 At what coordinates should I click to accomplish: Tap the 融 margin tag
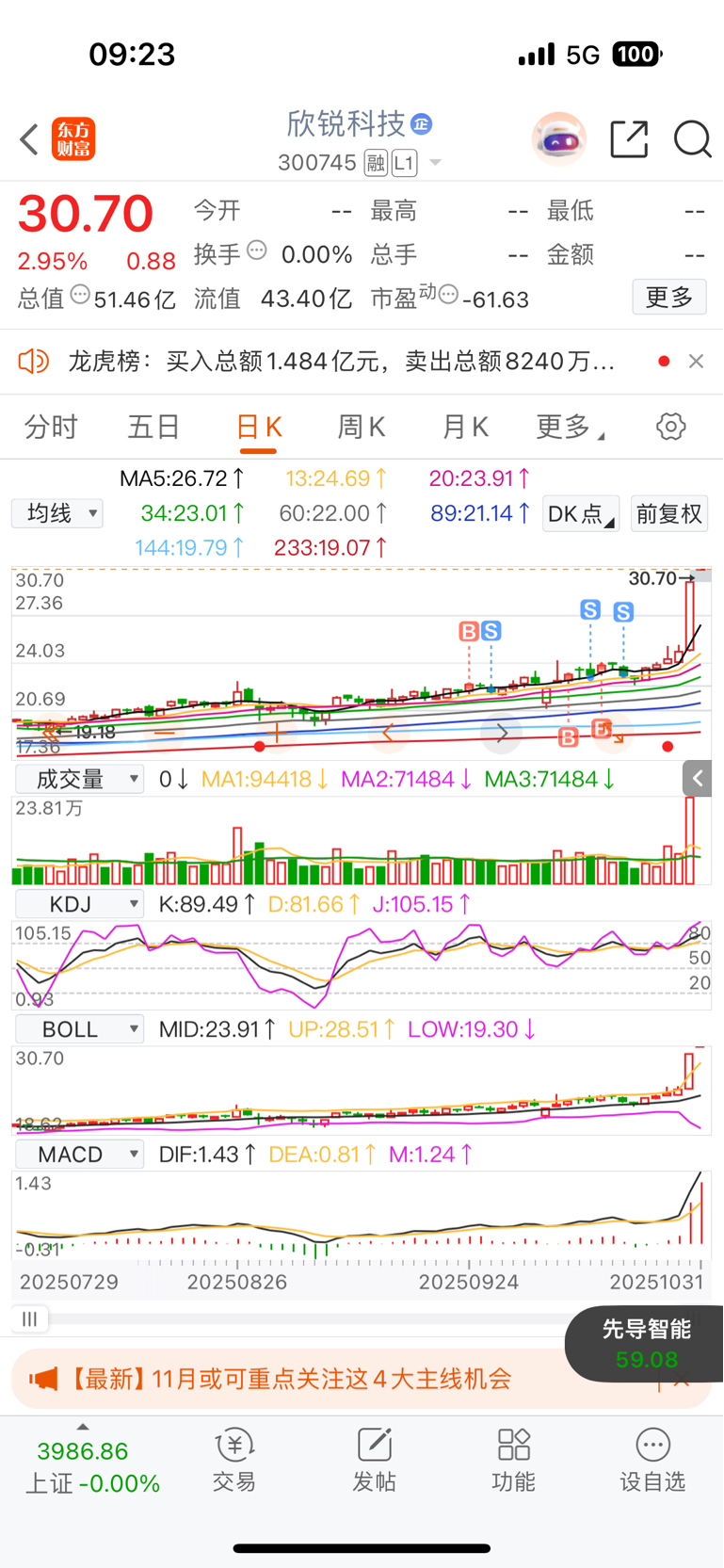pos(376,163)
